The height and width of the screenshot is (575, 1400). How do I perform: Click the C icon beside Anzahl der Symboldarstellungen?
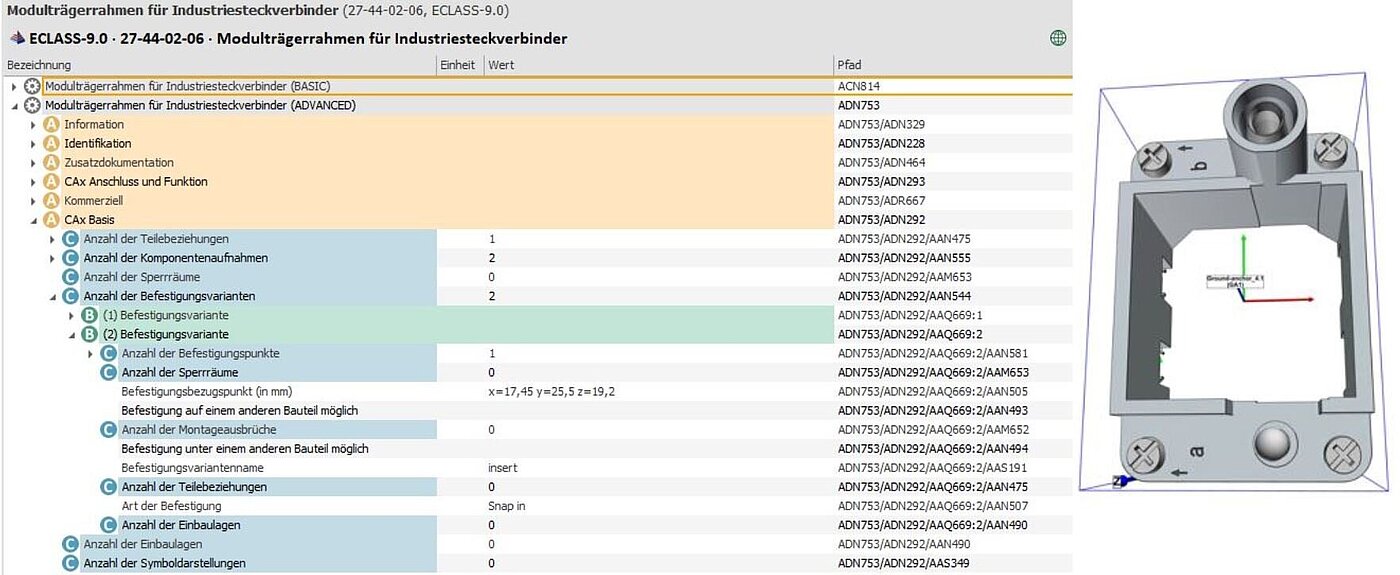coord(71,563)
